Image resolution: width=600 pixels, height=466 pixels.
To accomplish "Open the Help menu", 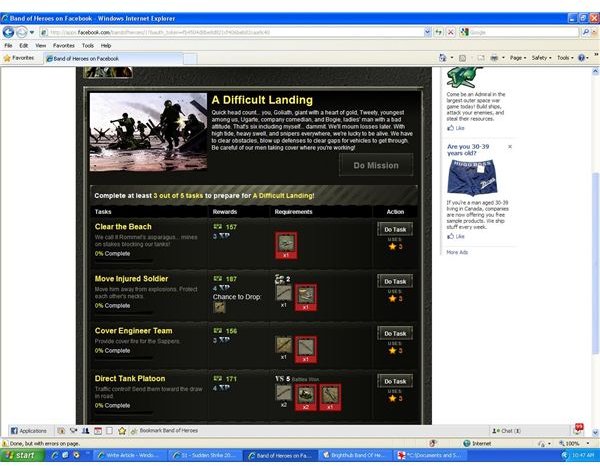I will 106,46.
